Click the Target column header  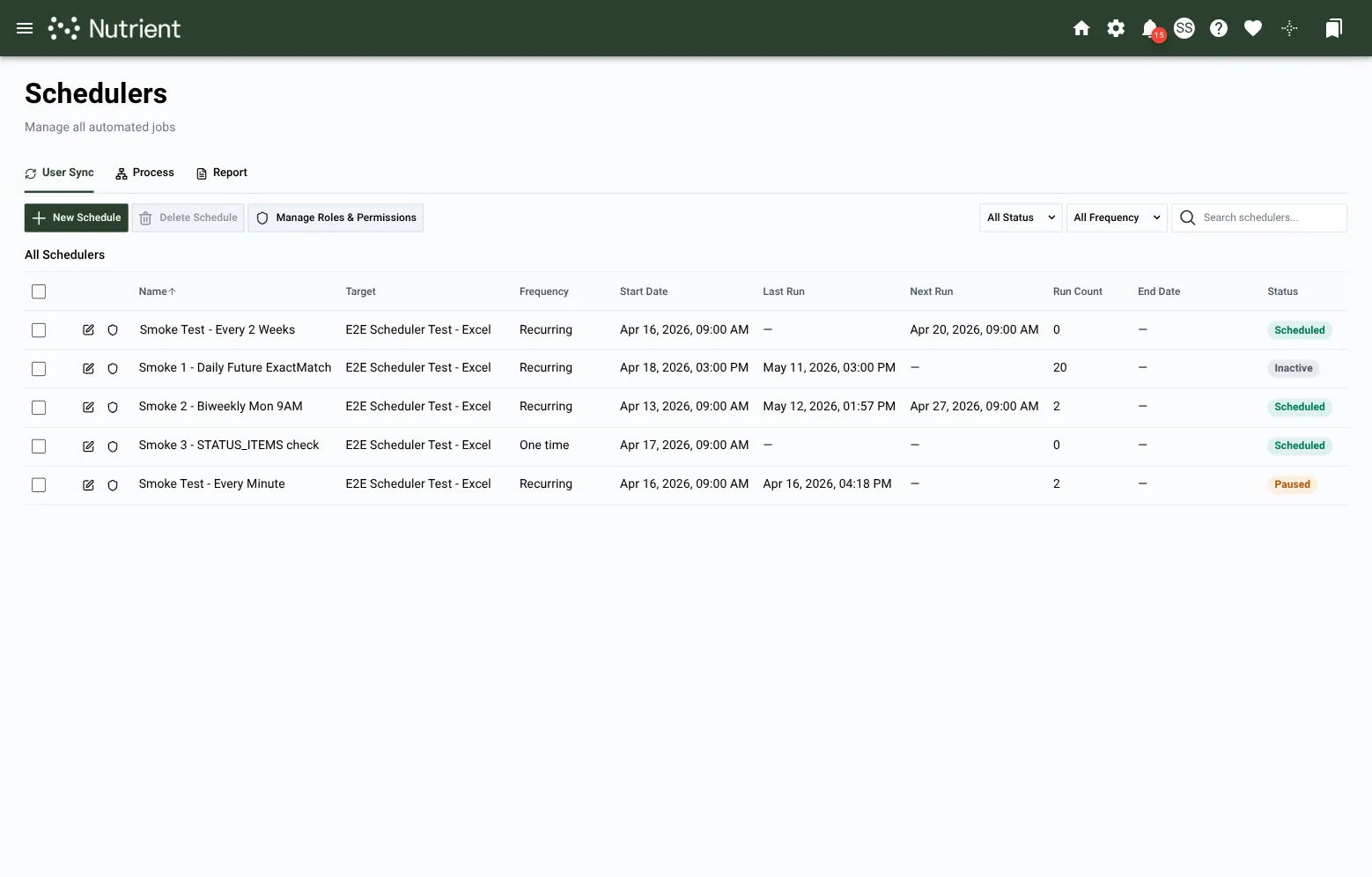[360, 291]
